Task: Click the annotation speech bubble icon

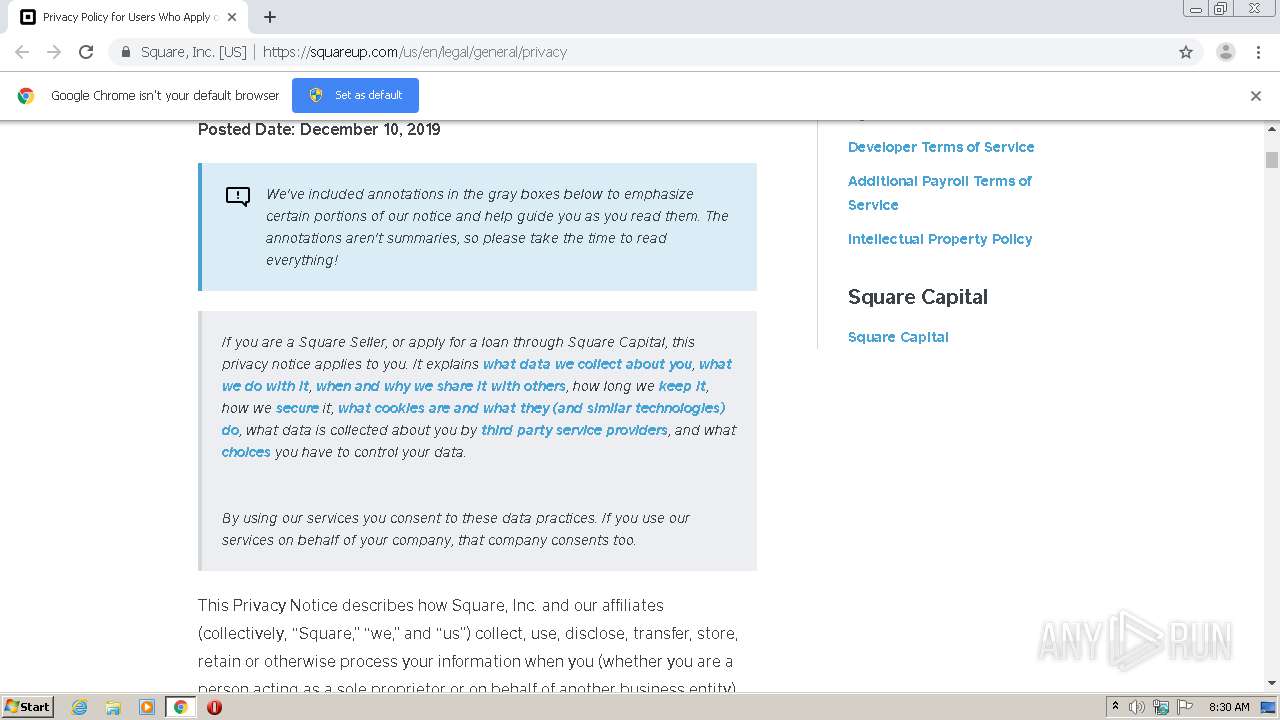Action: tap(238, 196)
